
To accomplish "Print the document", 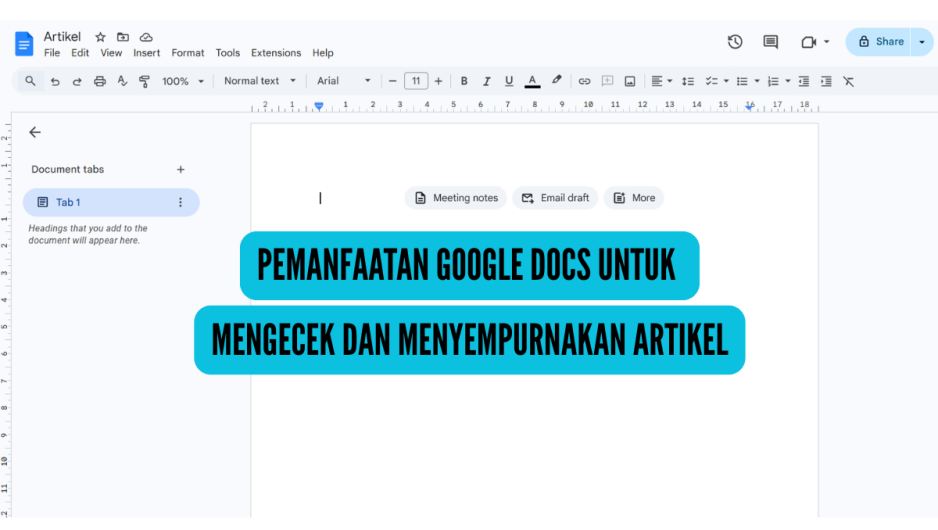I will point(100,81).
